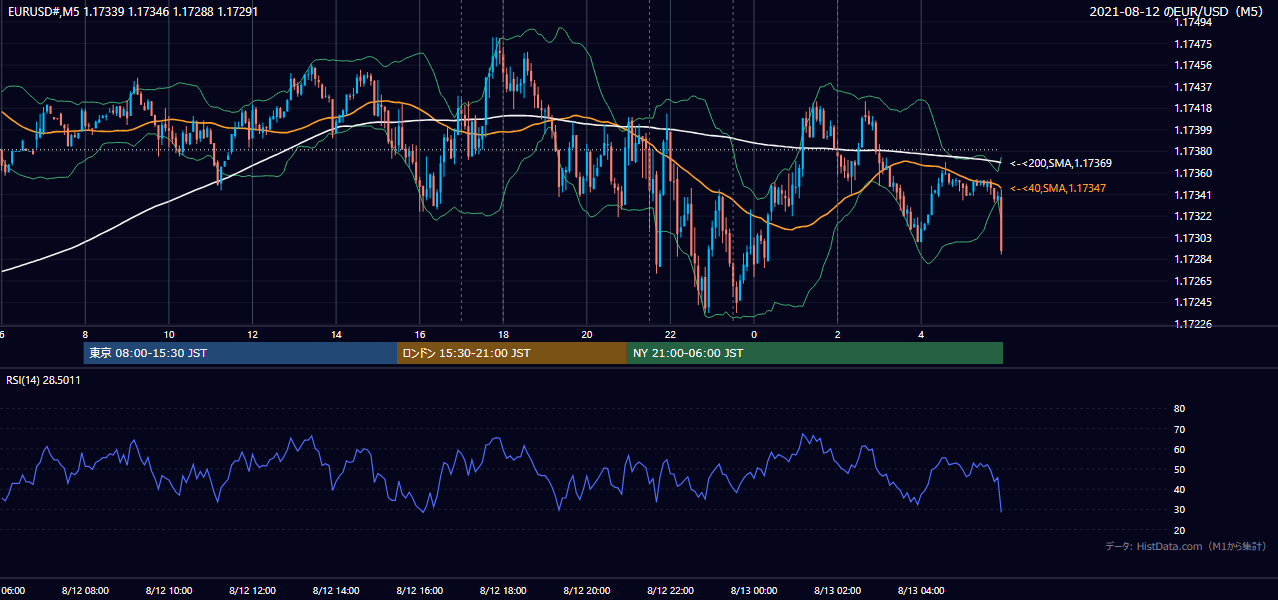
Task: Click RSI scale level 60
Action: coord(1179,449)
